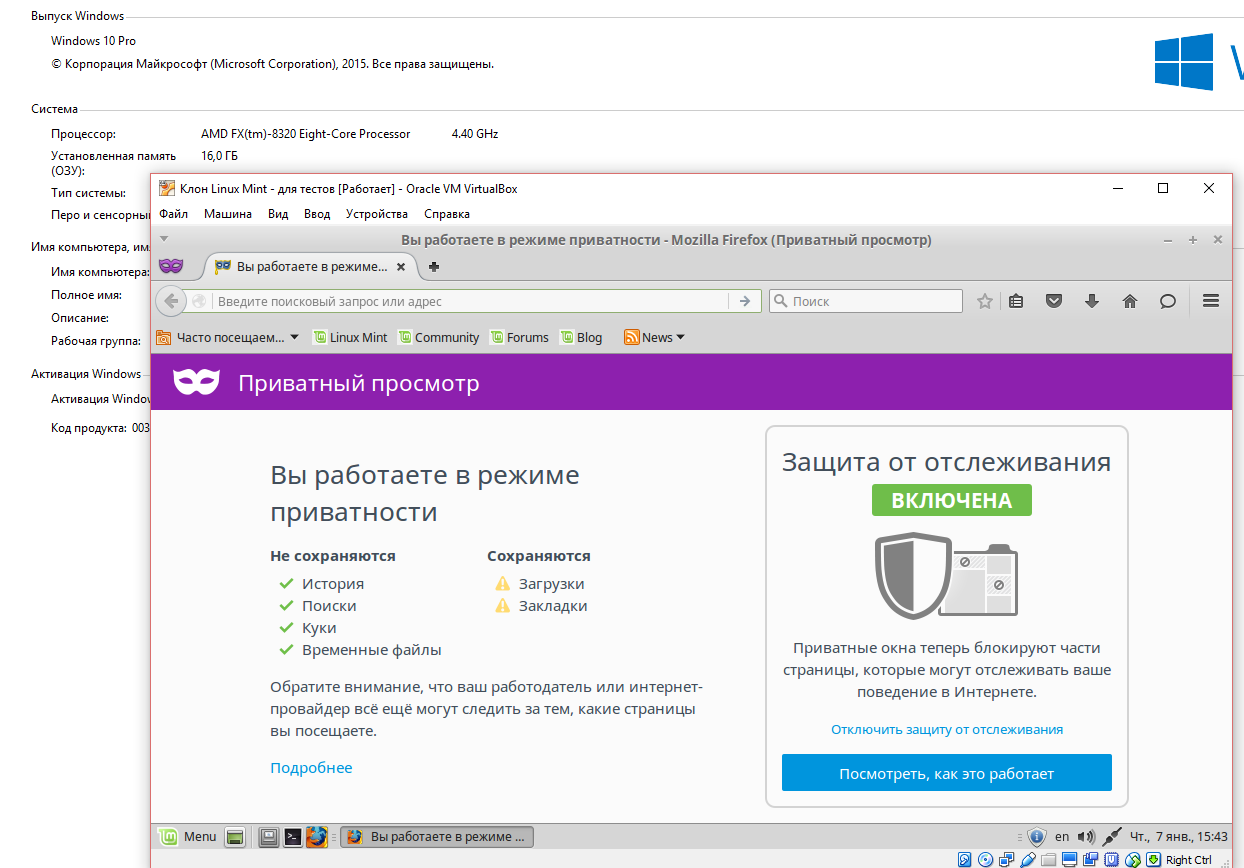The width and height of the screenshot is (1244, 868).
Task: Click the Windows 10 Pro text
Action: click(93, 41)
